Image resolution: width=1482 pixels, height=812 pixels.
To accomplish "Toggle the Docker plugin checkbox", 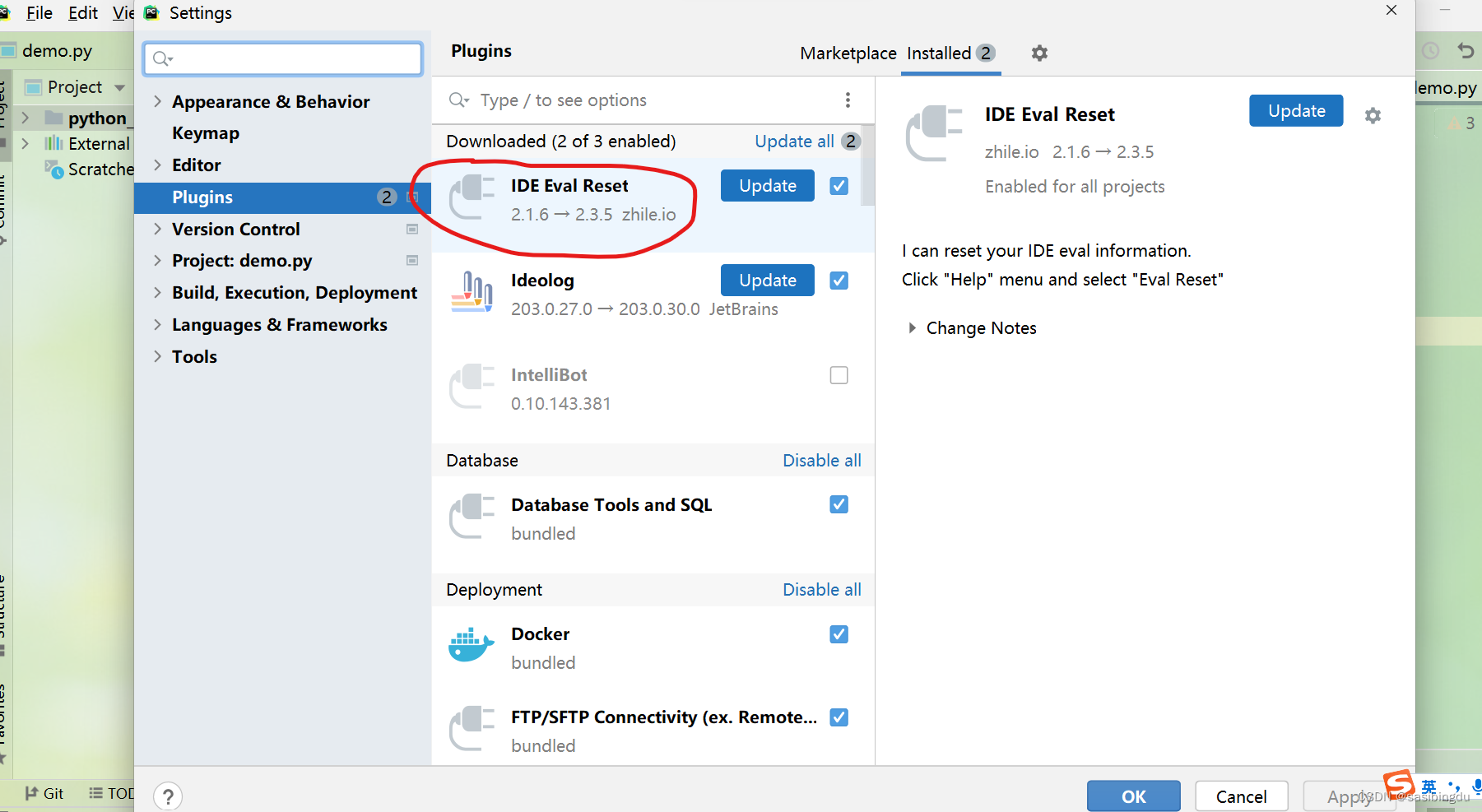I will point(839,634).
